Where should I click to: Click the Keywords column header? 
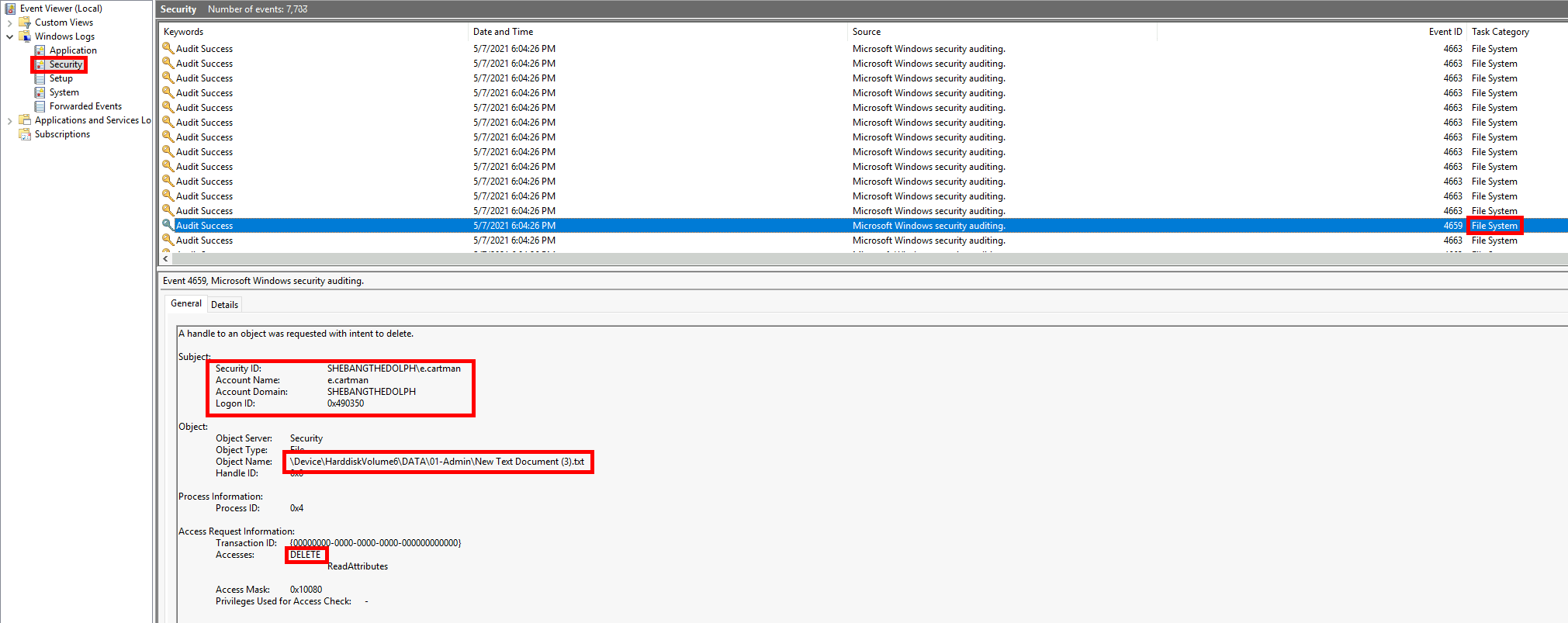pyautogui.click(x=184, y=32)
